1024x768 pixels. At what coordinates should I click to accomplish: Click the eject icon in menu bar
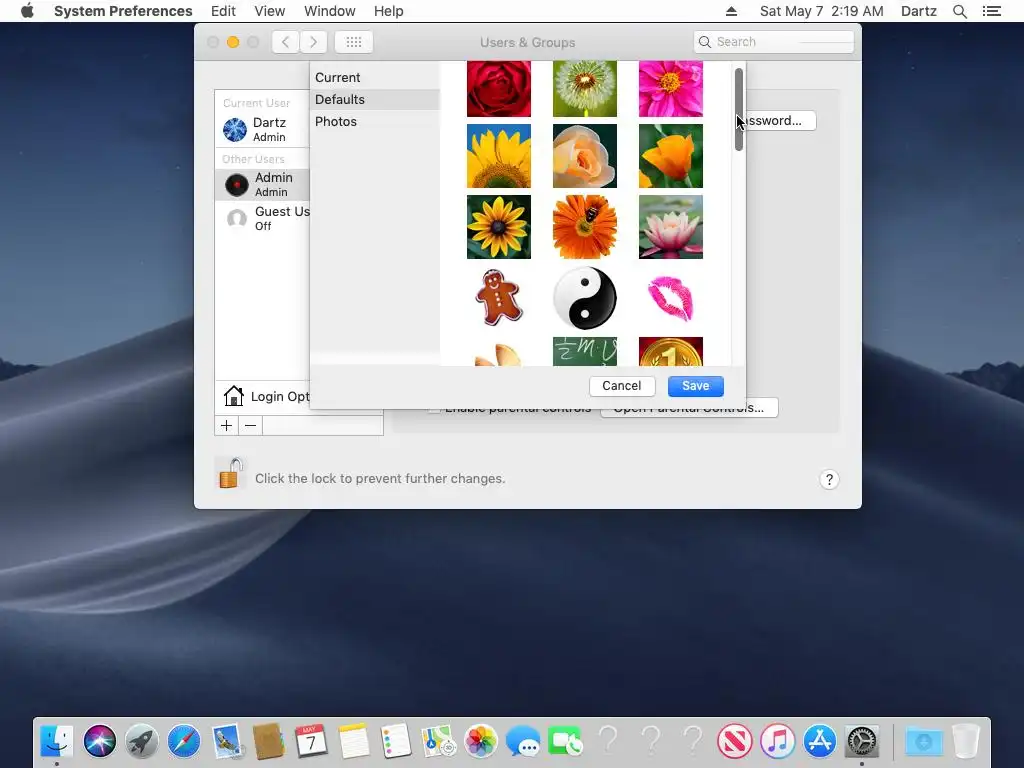731,11
